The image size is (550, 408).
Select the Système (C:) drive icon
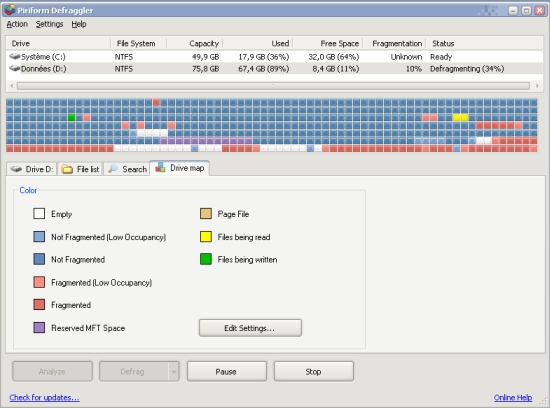(x=14, y=56)
